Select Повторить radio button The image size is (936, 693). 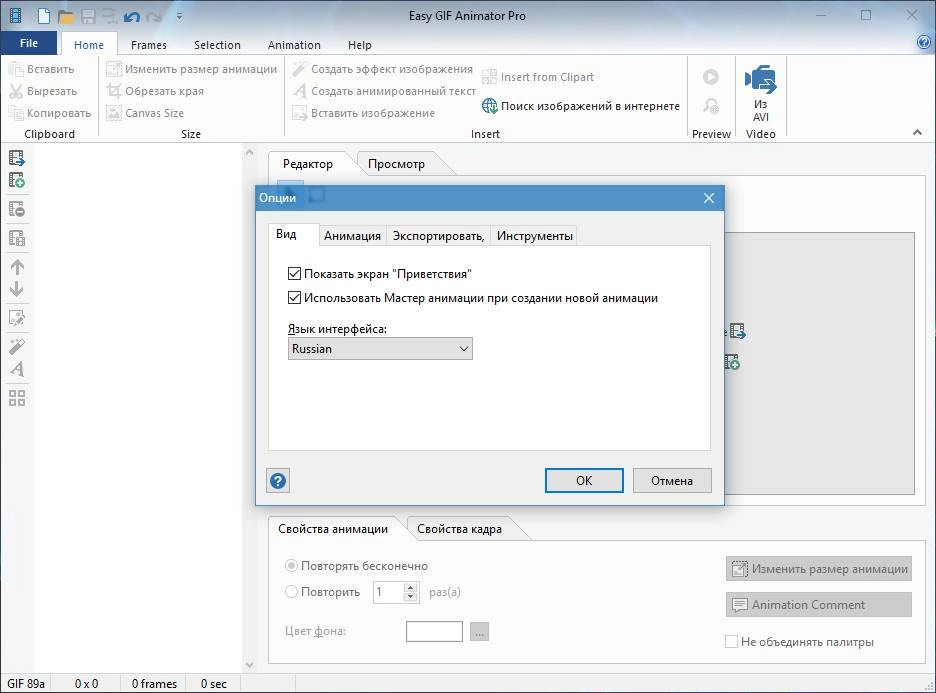coord(291,592)
